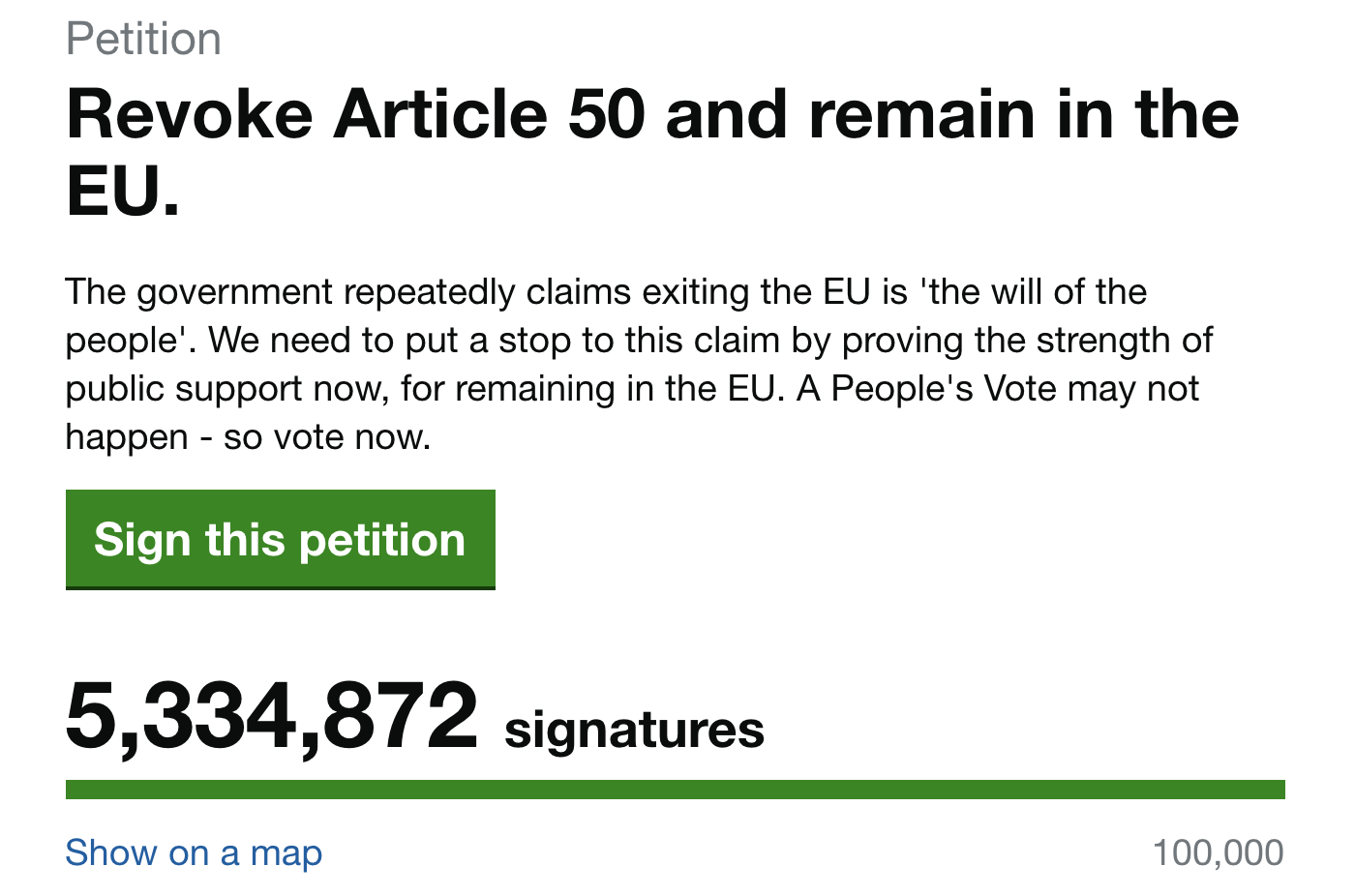The height and width of the screenshot is (896, 1355).
Task: Click EU. on the heading's second line
Action: click(x=123, y=191)
